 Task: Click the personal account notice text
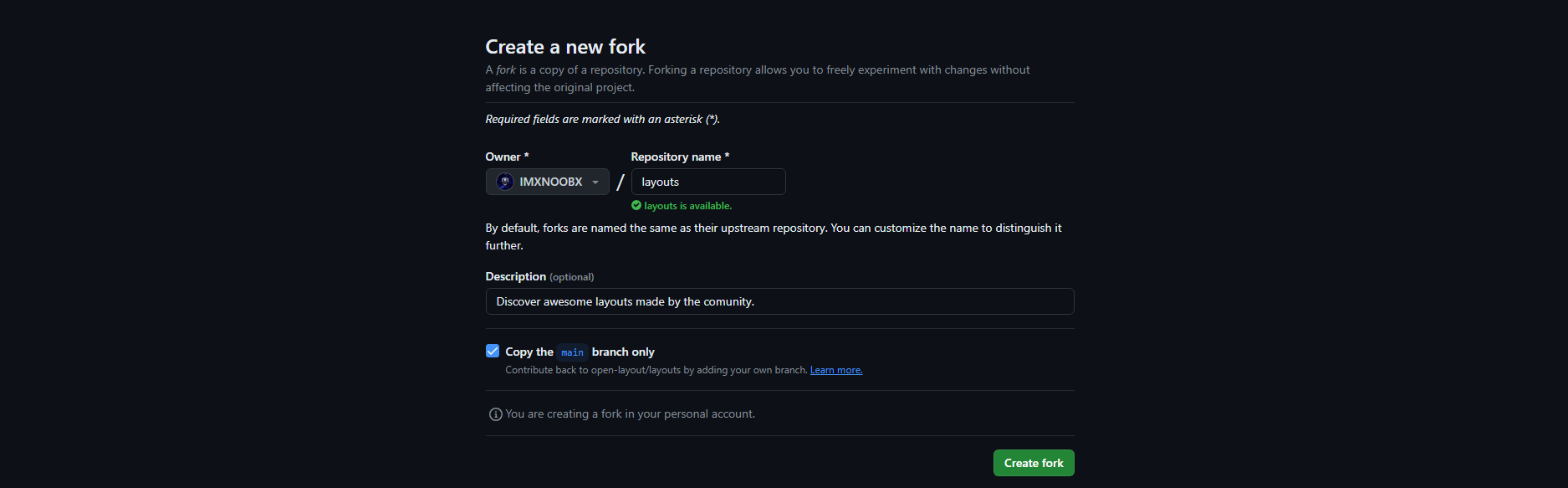tap(631, 414)
